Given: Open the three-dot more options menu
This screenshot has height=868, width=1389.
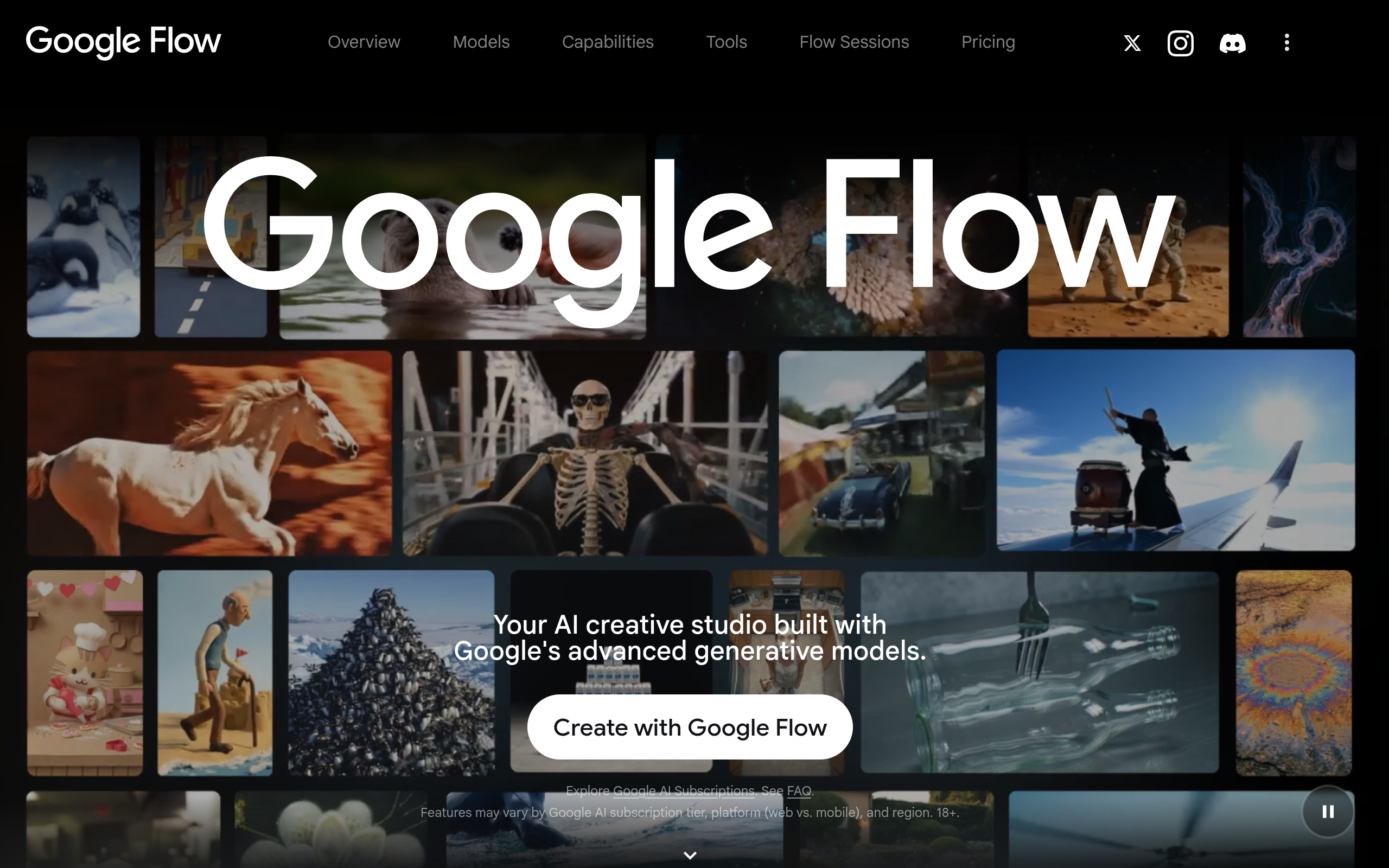Looking at the screenshot, I should (x=1286, y=42).
